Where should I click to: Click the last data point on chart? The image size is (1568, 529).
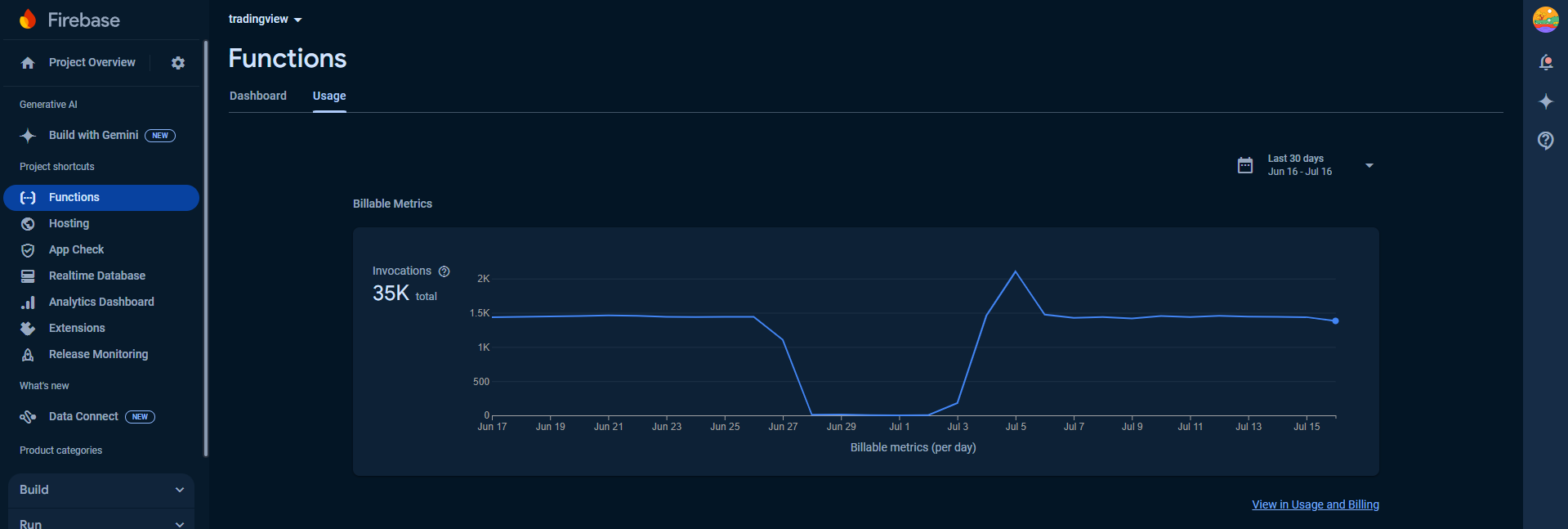tap(1335, 321)
